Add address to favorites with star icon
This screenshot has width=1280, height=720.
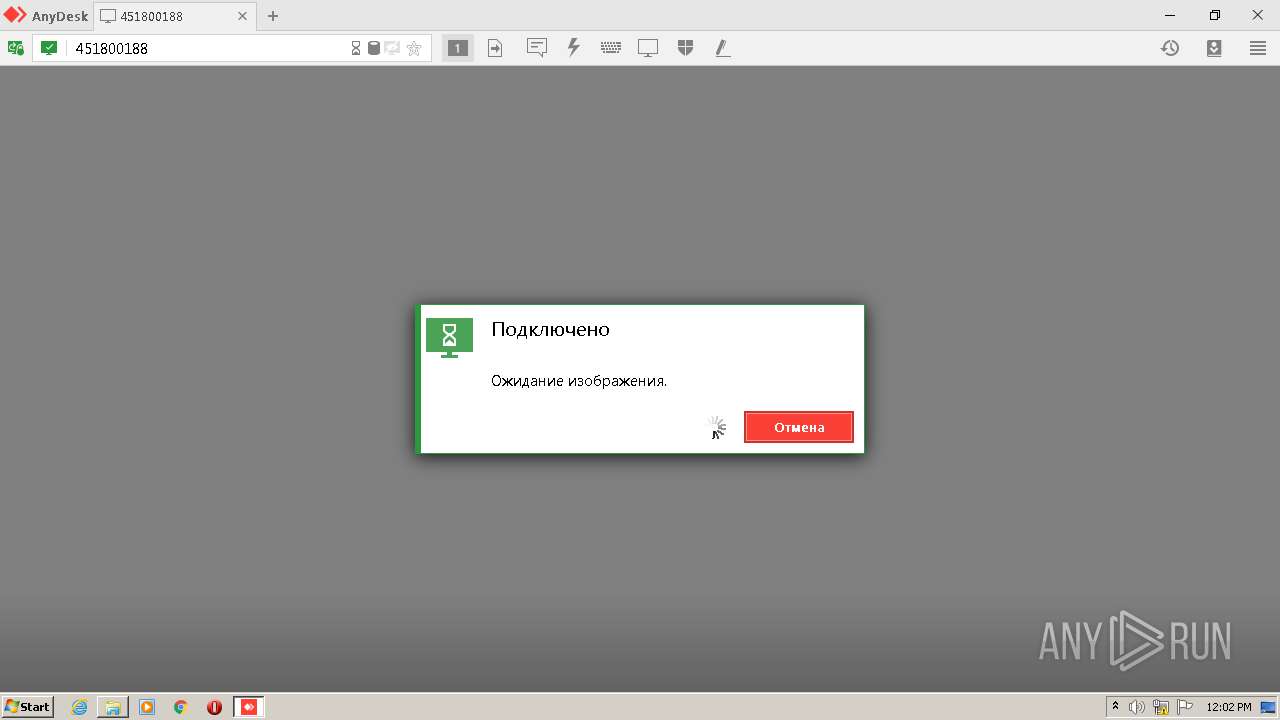[x=414, y=48]
